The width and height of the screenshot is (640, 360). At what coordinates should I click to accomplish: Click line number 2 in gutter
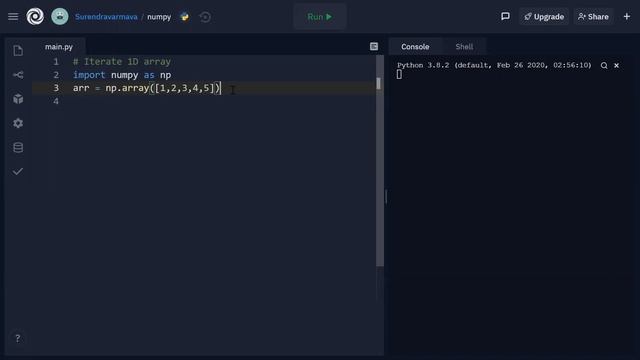[56, 75]
